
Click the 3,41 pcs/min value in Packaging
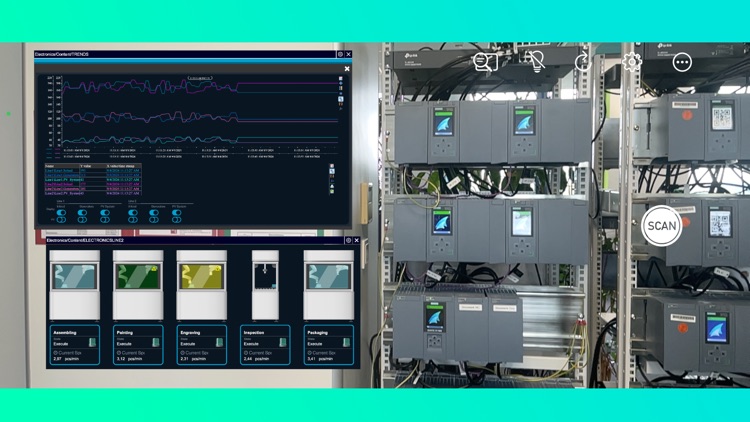click(x=320, y=359)
